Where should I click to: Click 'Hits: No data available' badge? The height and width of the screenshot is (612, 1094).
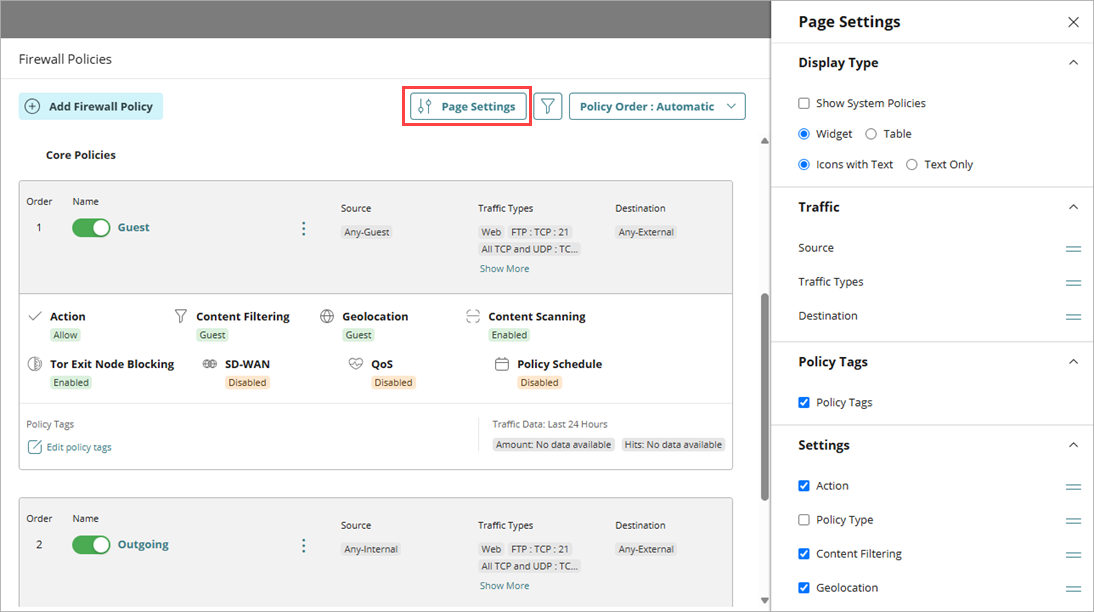pos(673,445)
